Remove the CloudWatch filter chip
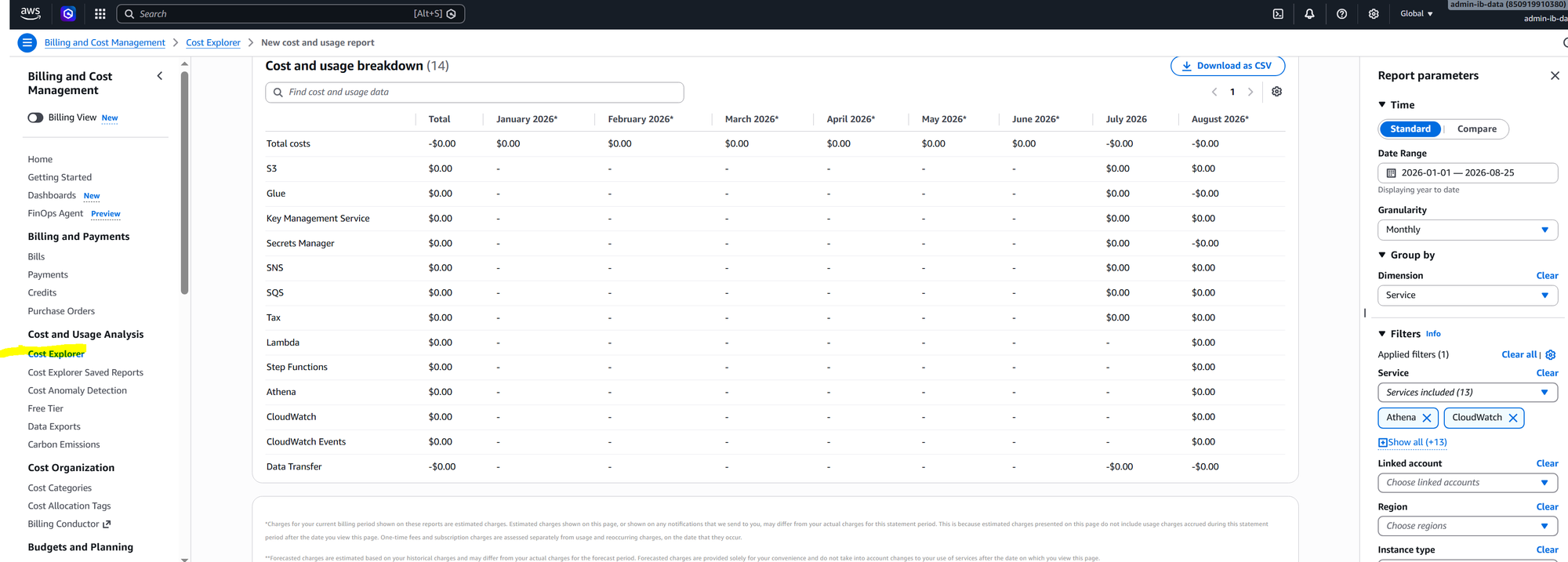 tap(1513, 418)
